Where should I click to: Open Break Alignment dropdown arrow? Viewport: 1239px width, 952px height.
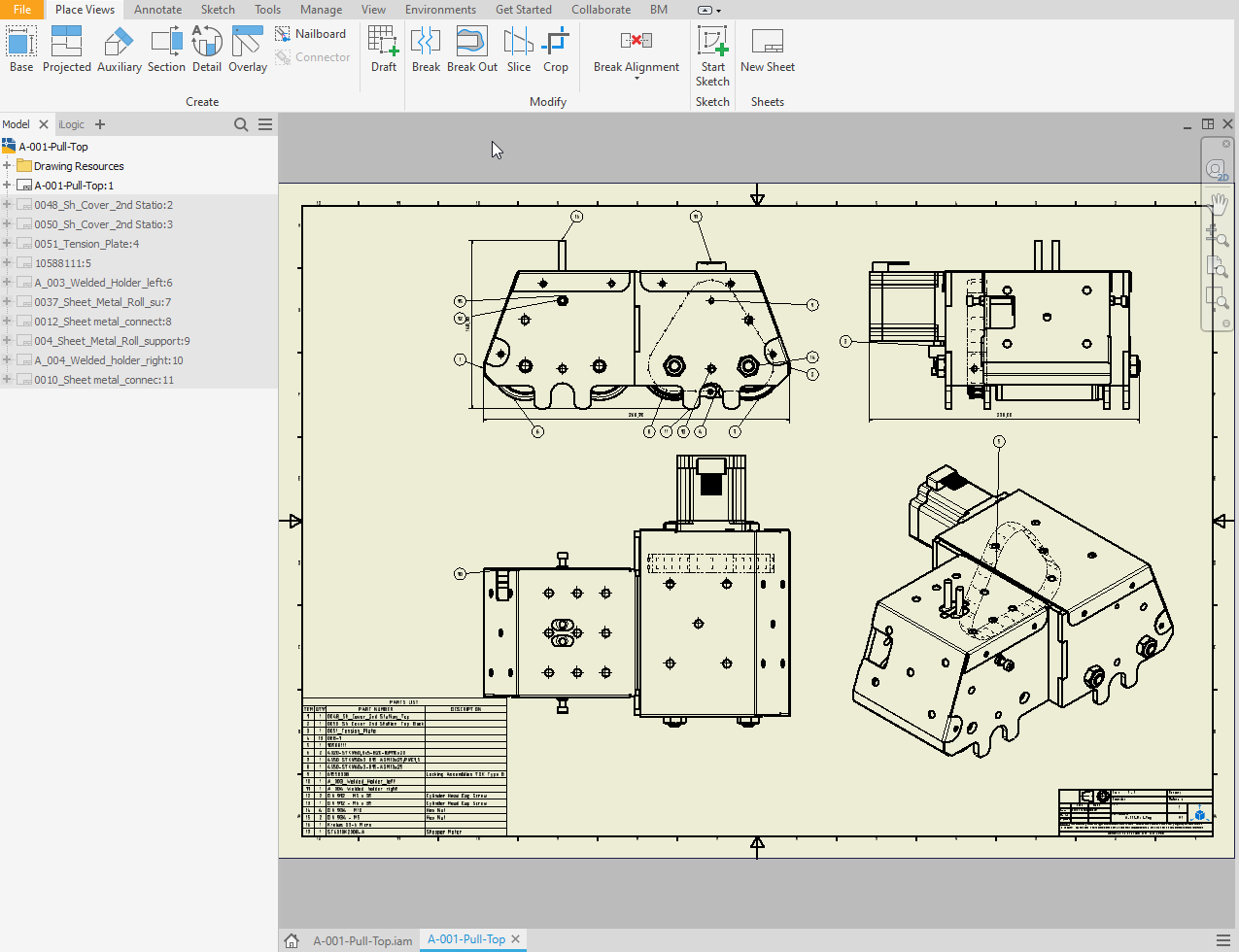coord(637,79)
